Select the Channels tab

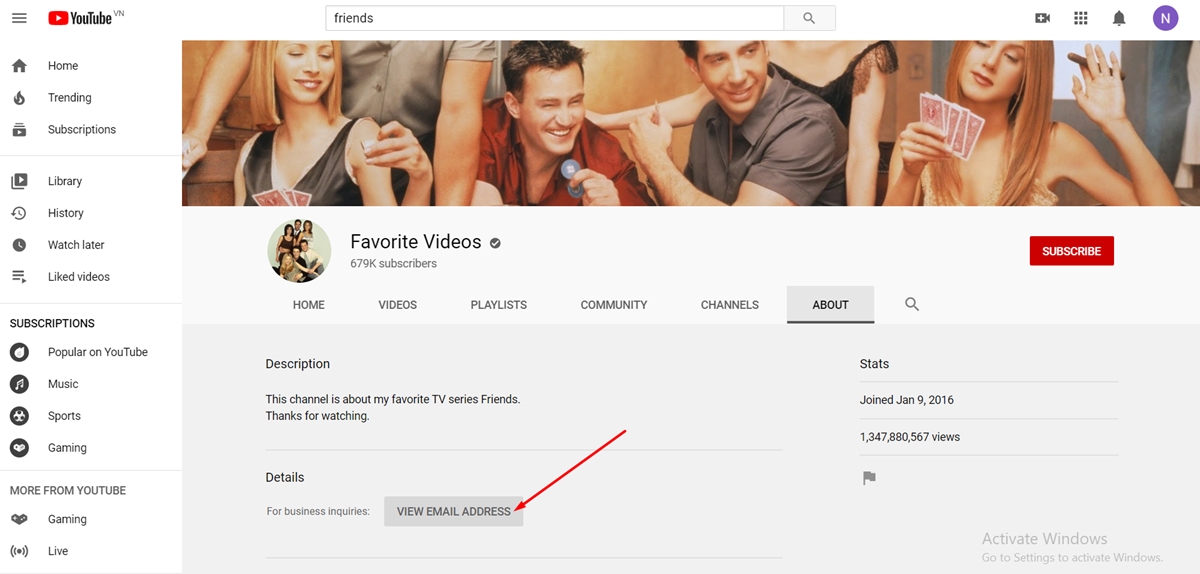click(x=729, y=305)
